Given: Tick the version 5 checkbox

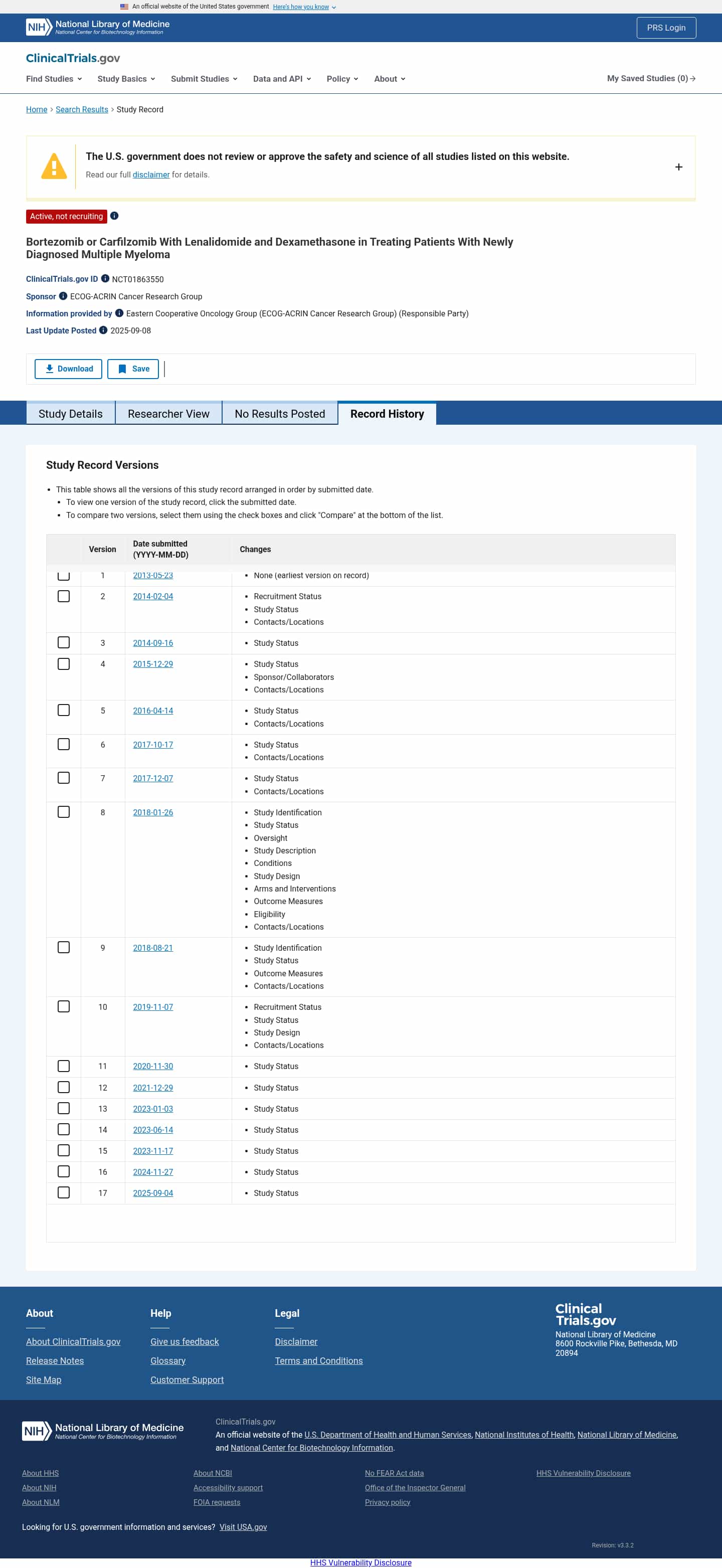Looking at the screenshot, I should pyautogui.click(x=64, y=711).
